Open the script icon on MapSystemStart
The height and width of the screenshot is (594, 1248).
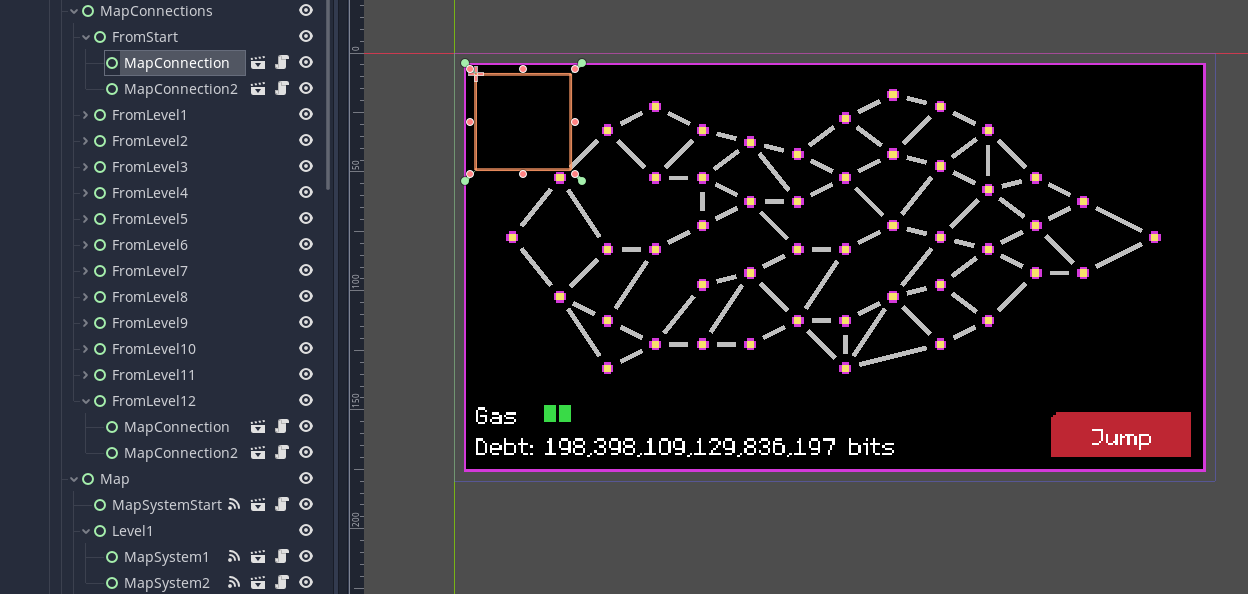coord(282,505)
